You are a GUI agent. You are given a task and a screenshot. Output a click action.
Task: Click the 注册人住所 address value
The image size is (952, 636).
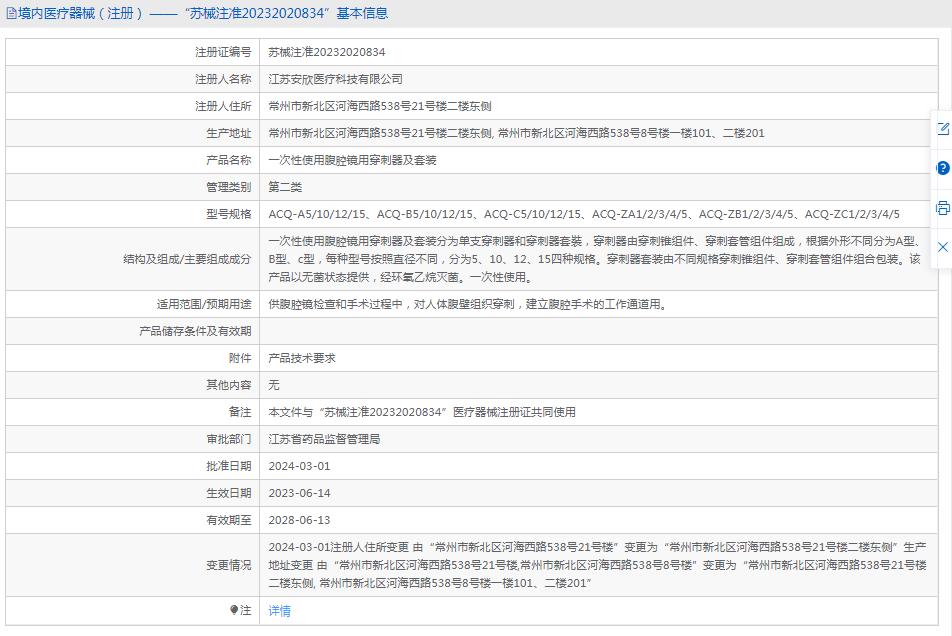[x=379, y=106]
